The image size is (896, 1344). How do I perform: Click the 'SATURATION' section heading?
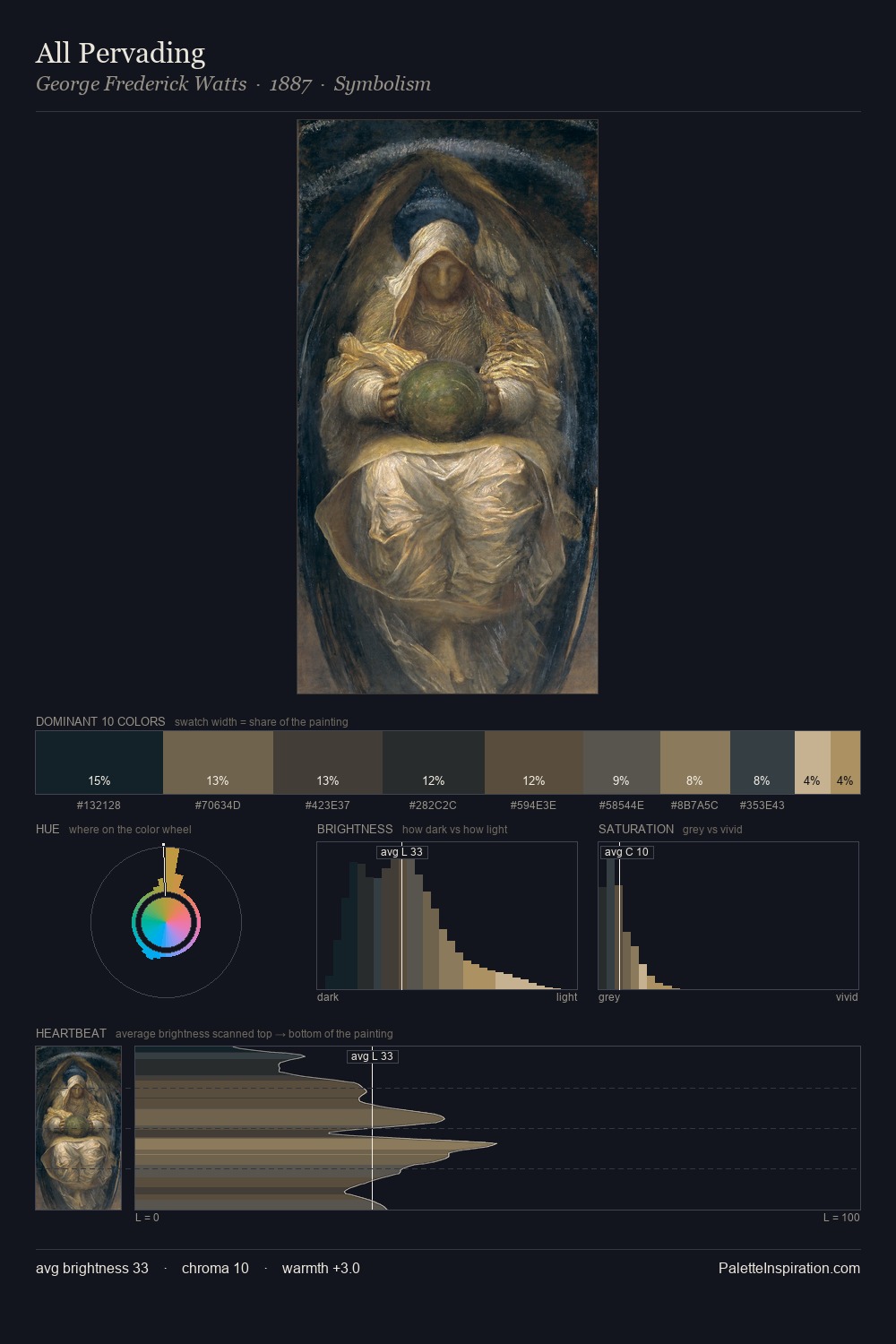[x=636, y=829]
